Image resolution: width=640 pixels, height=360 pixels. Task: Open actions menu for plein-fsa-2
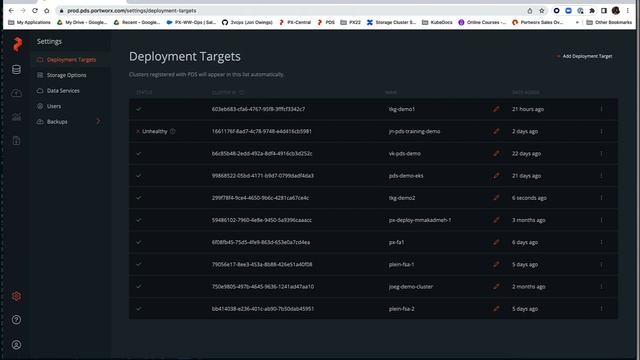[601, 309]
